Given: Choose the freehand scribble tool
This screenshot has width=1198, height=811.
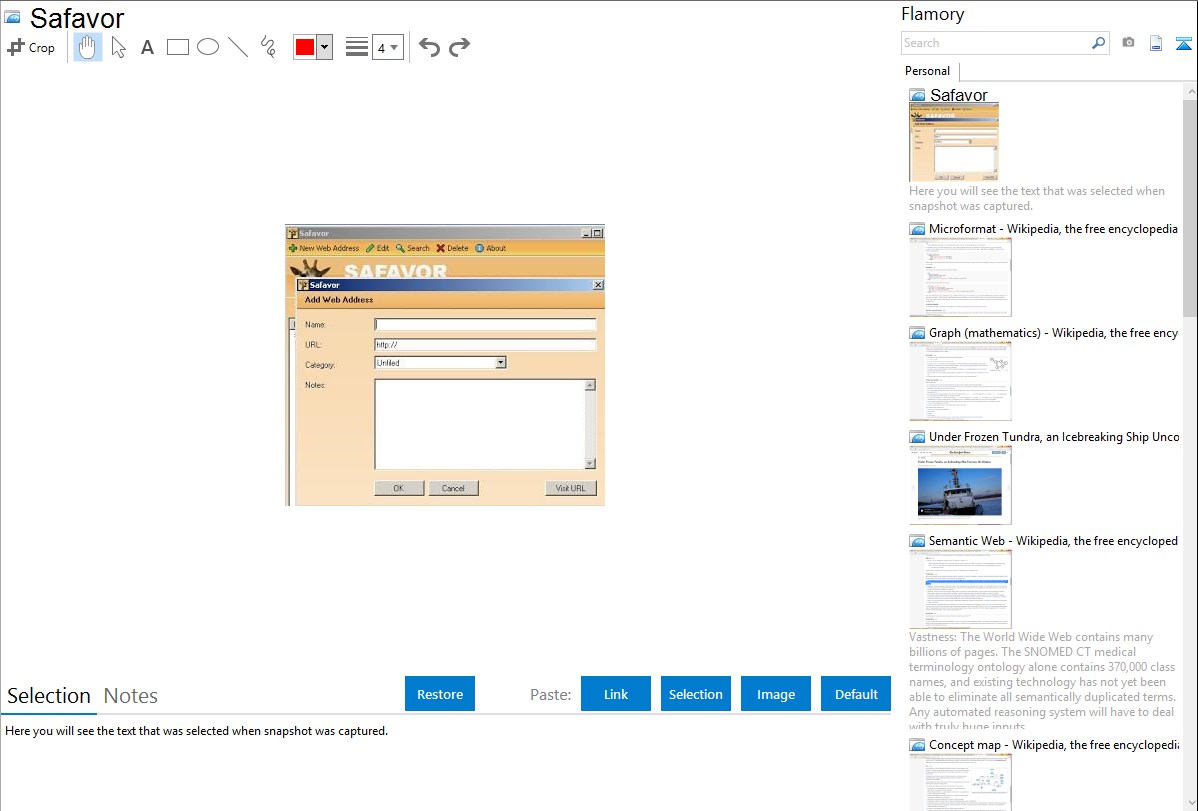Looking at the screenshot, I should (268, 47).
